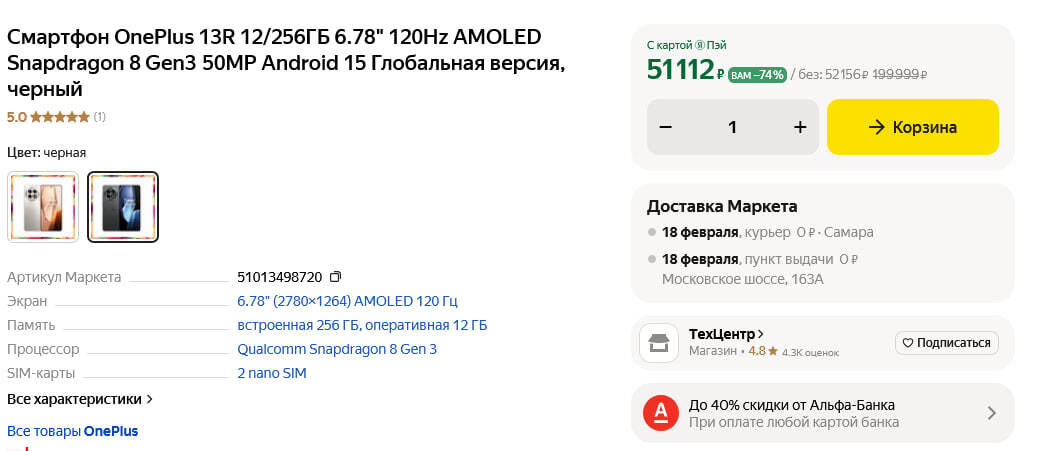Click the memory 256 ГБ spec link
Image resolution: width=1057 pixels, height=451 pixels.
pos(362,325)
